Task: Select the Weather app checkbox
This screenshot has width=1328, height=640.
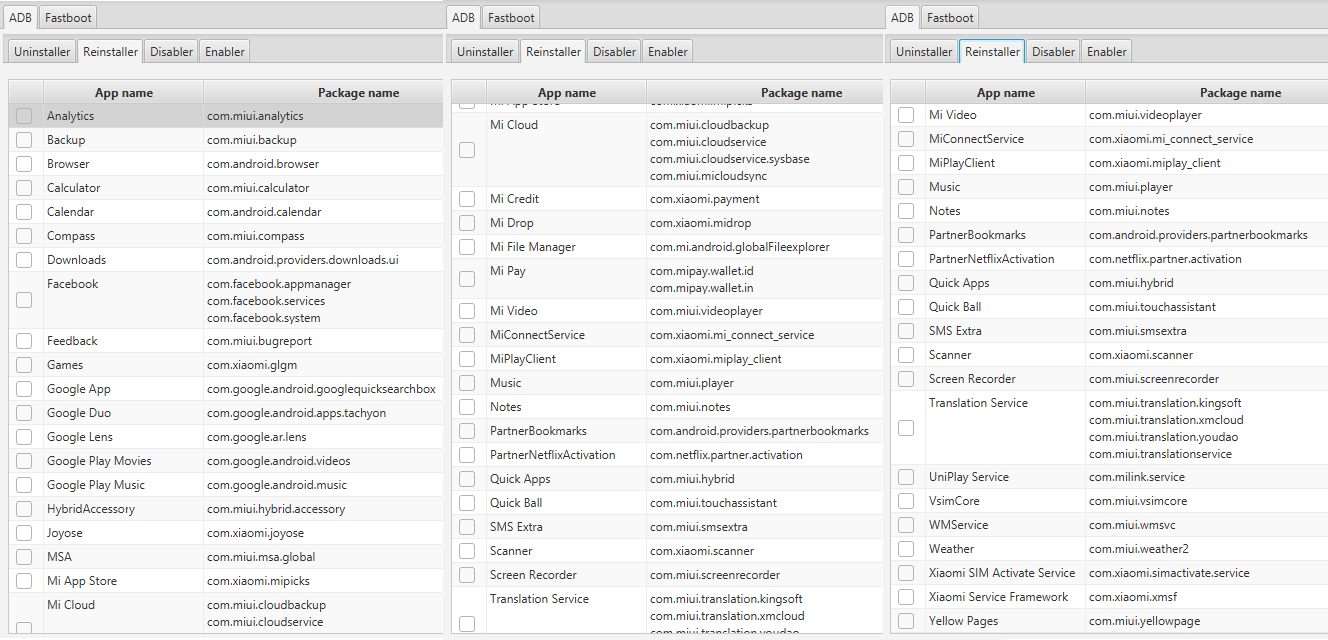Action: tap(906, 549)
